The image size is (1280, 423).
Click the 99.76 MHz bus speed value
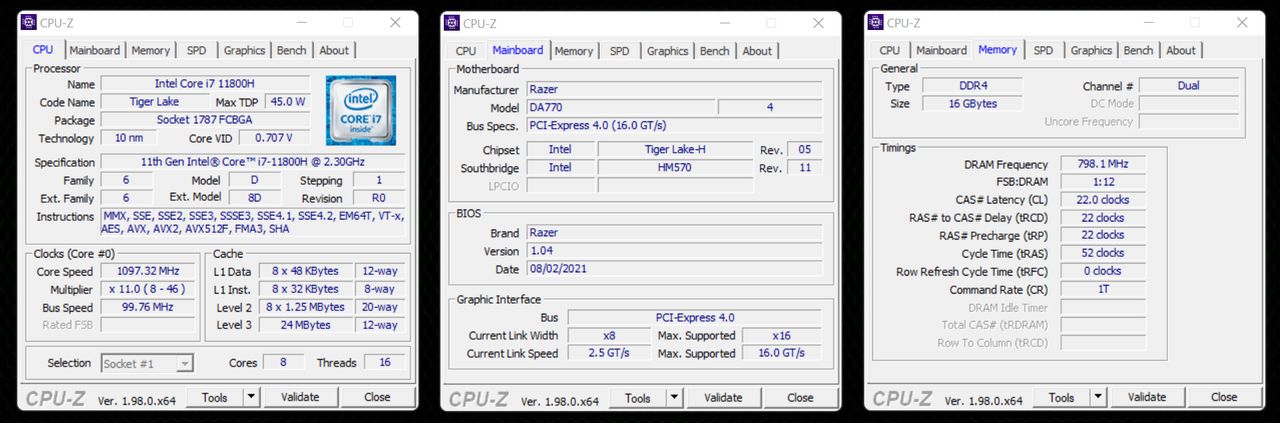coord(148,307)
